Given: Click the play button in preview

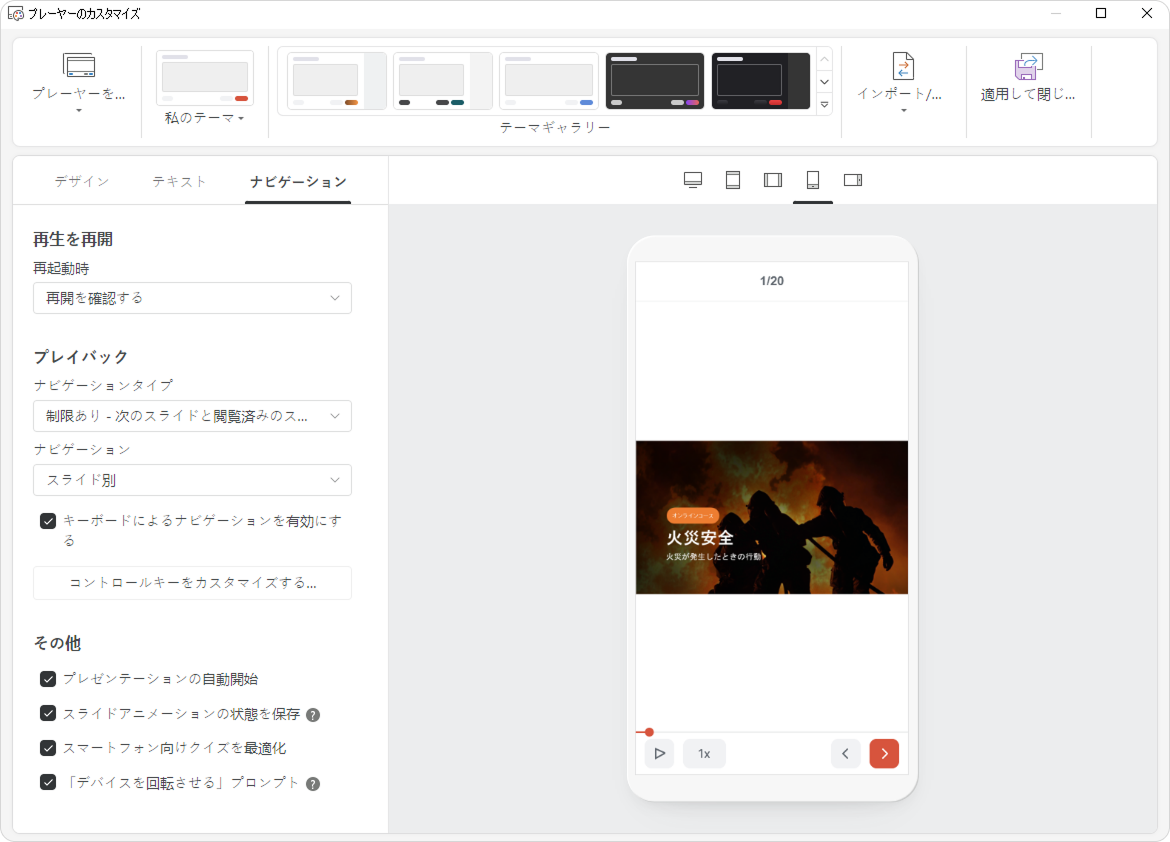Looking at the screenshot, I should click(660, 754).
